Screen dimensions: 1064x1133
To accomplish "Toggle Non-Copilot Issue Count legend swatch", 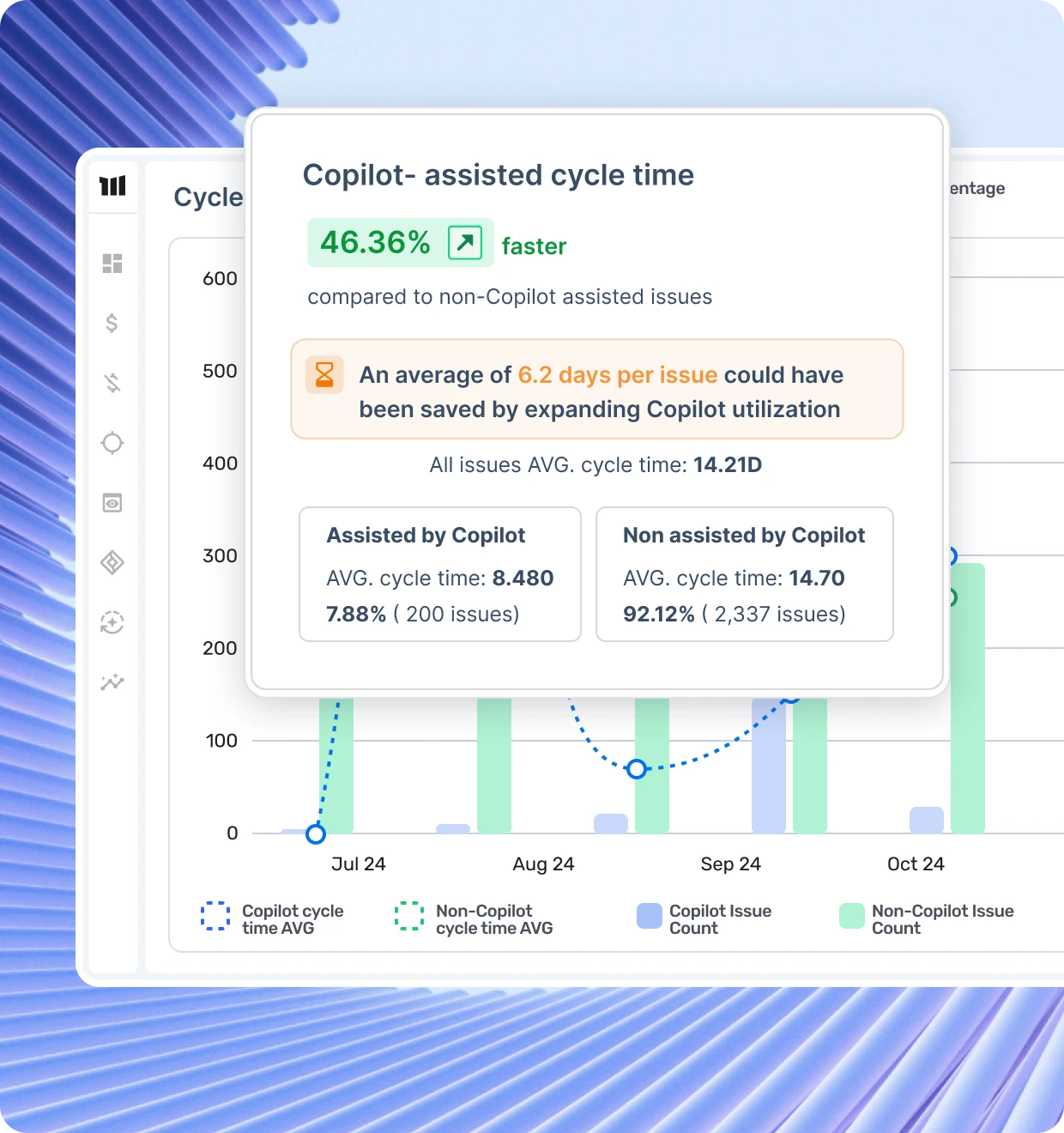I will pos(852,917).
